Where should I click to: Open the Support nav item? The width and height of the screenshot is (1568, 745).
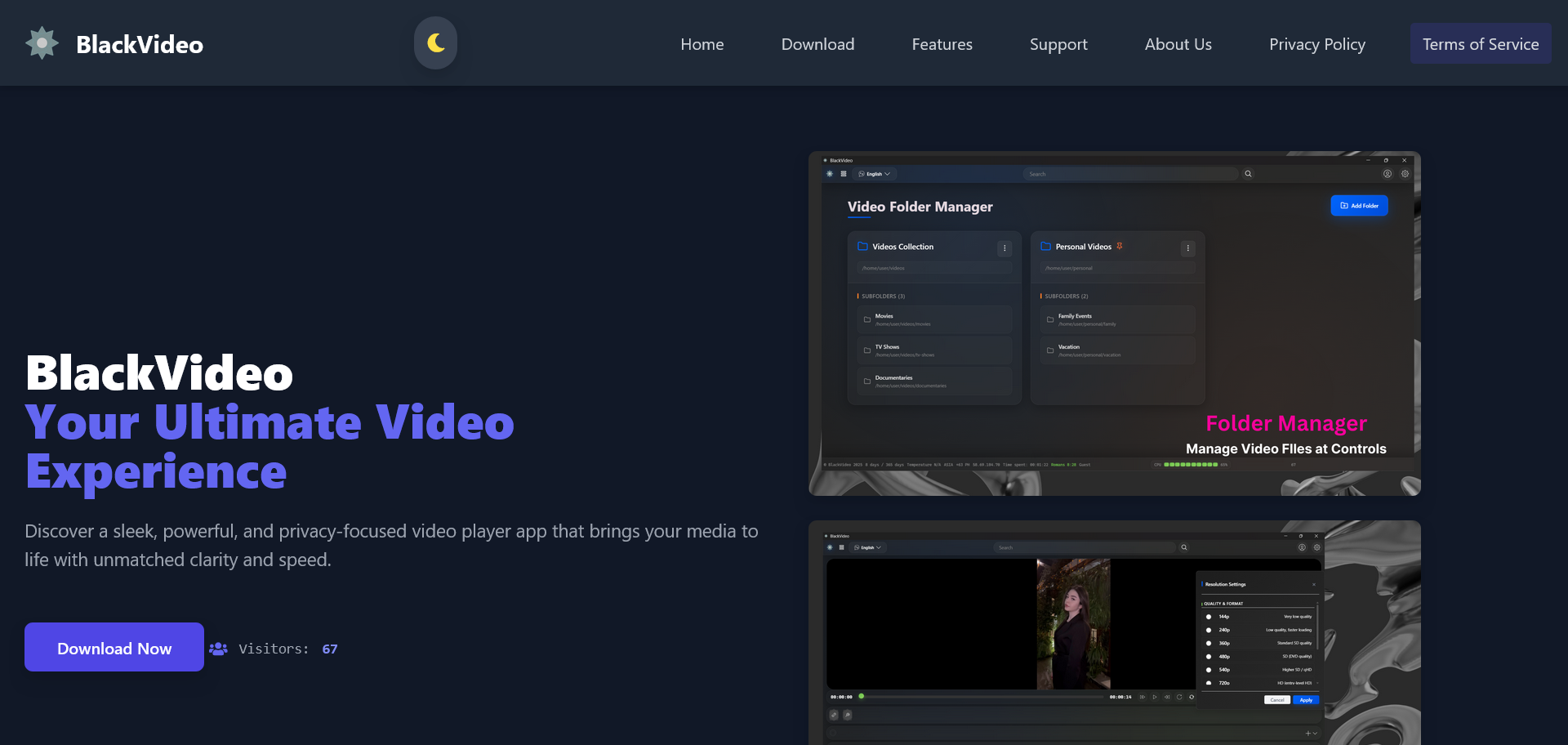point(1058,44)
